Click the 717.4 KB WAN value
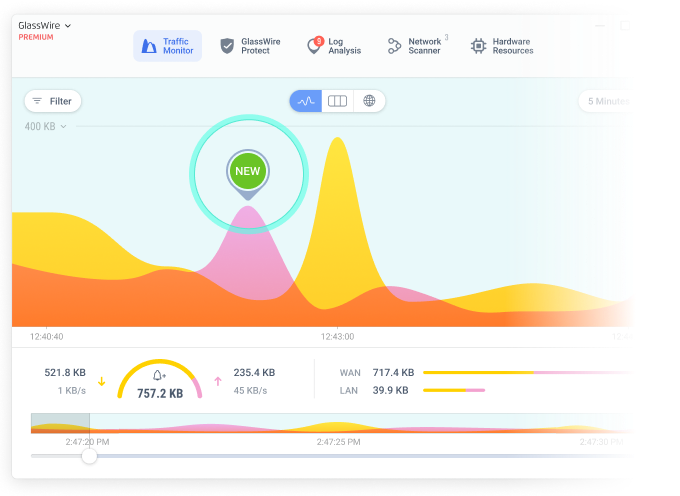 click(x=393, y=372)
